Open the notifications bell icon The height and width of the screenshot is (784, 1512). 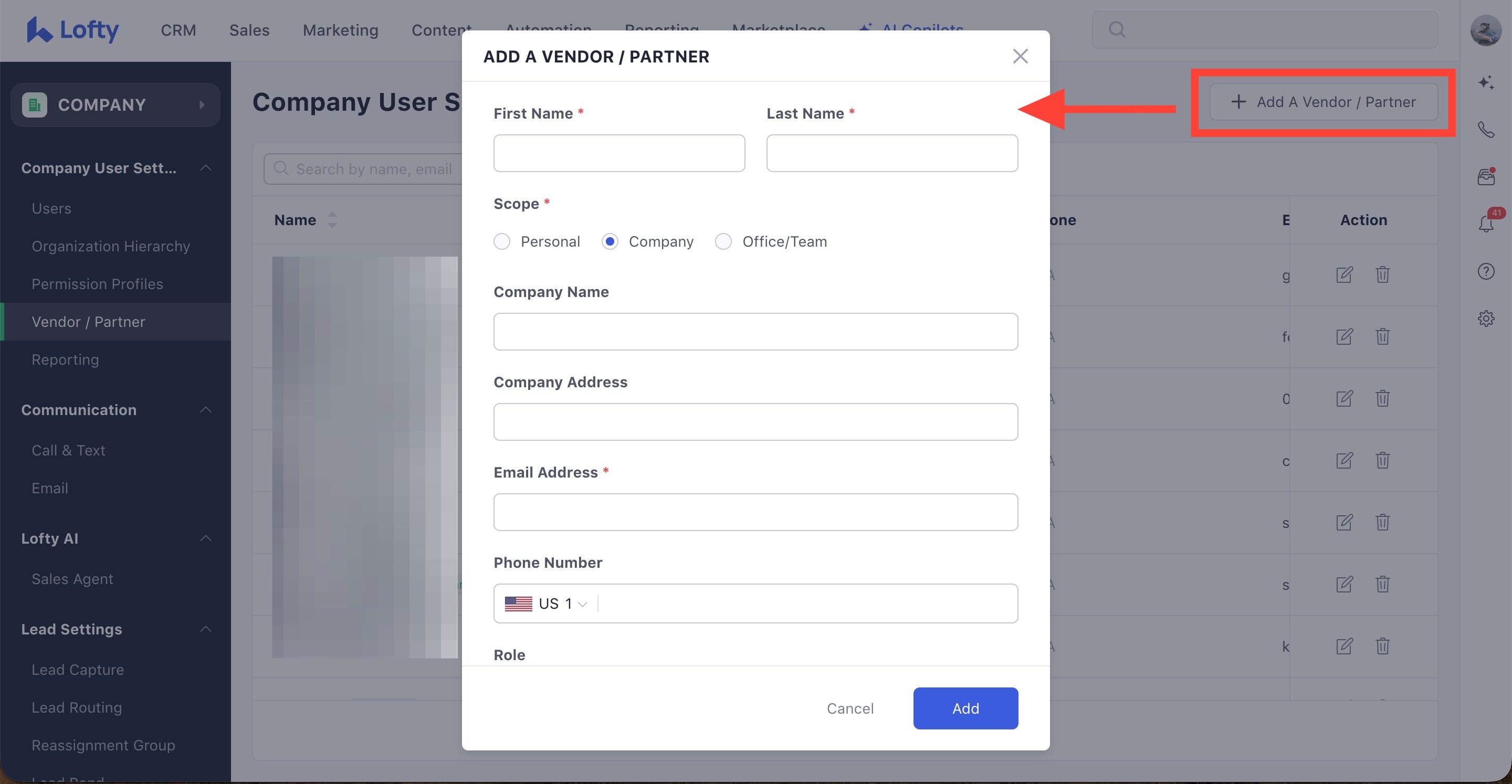pyautogui.click(x=1486, y=224)
